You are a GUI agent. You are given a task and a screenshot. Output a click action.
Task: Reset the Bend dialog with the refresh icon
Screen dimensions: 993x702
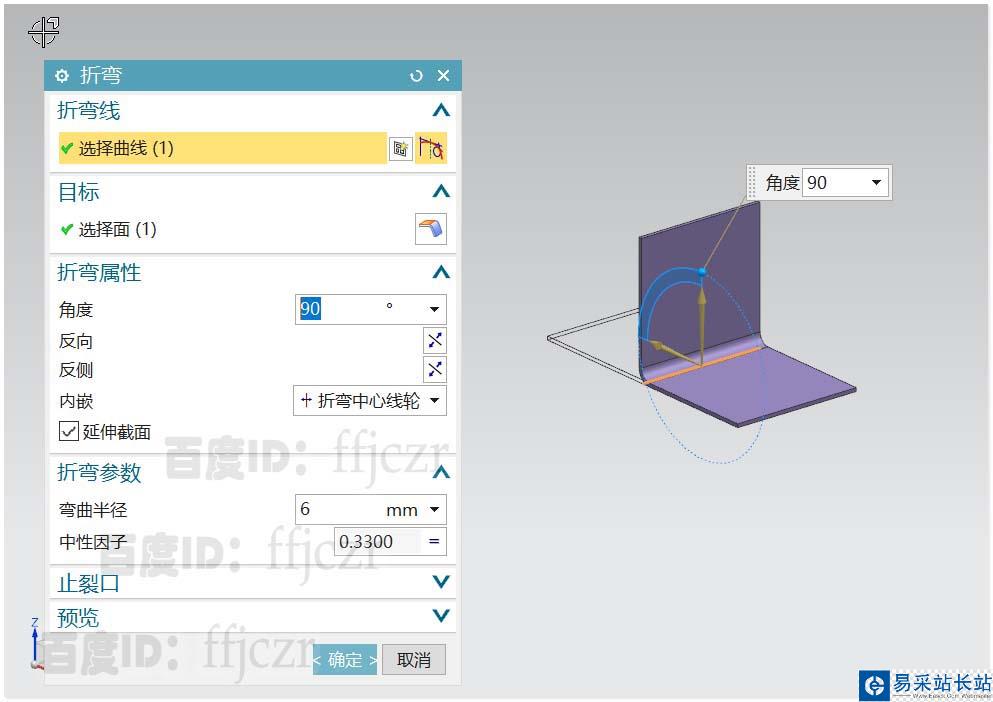click(415, 76)
